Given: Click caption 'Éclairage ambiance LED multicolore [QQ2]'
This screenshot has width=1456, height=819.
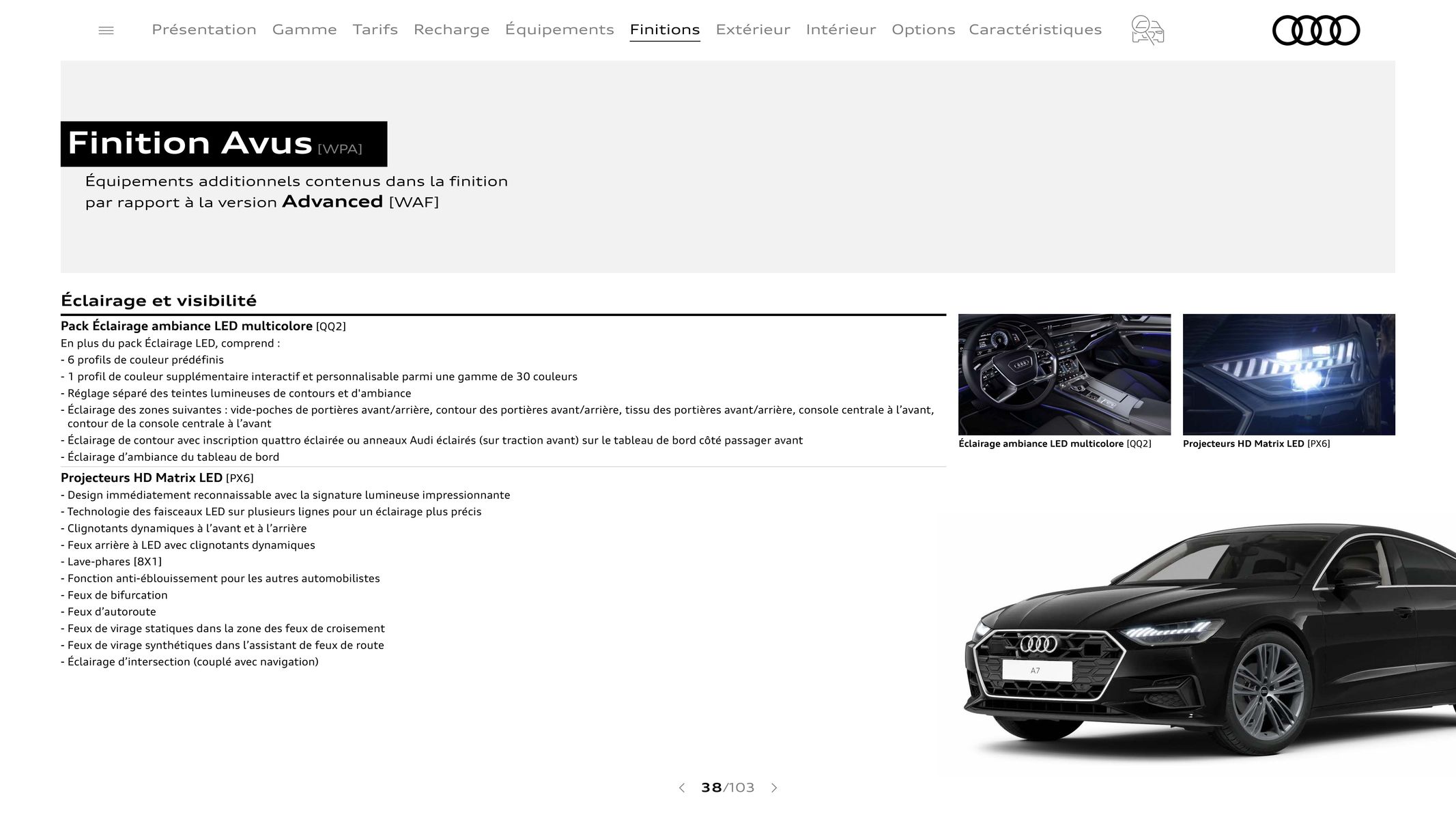Looking at the screenshot, I should coord(1055,444).
